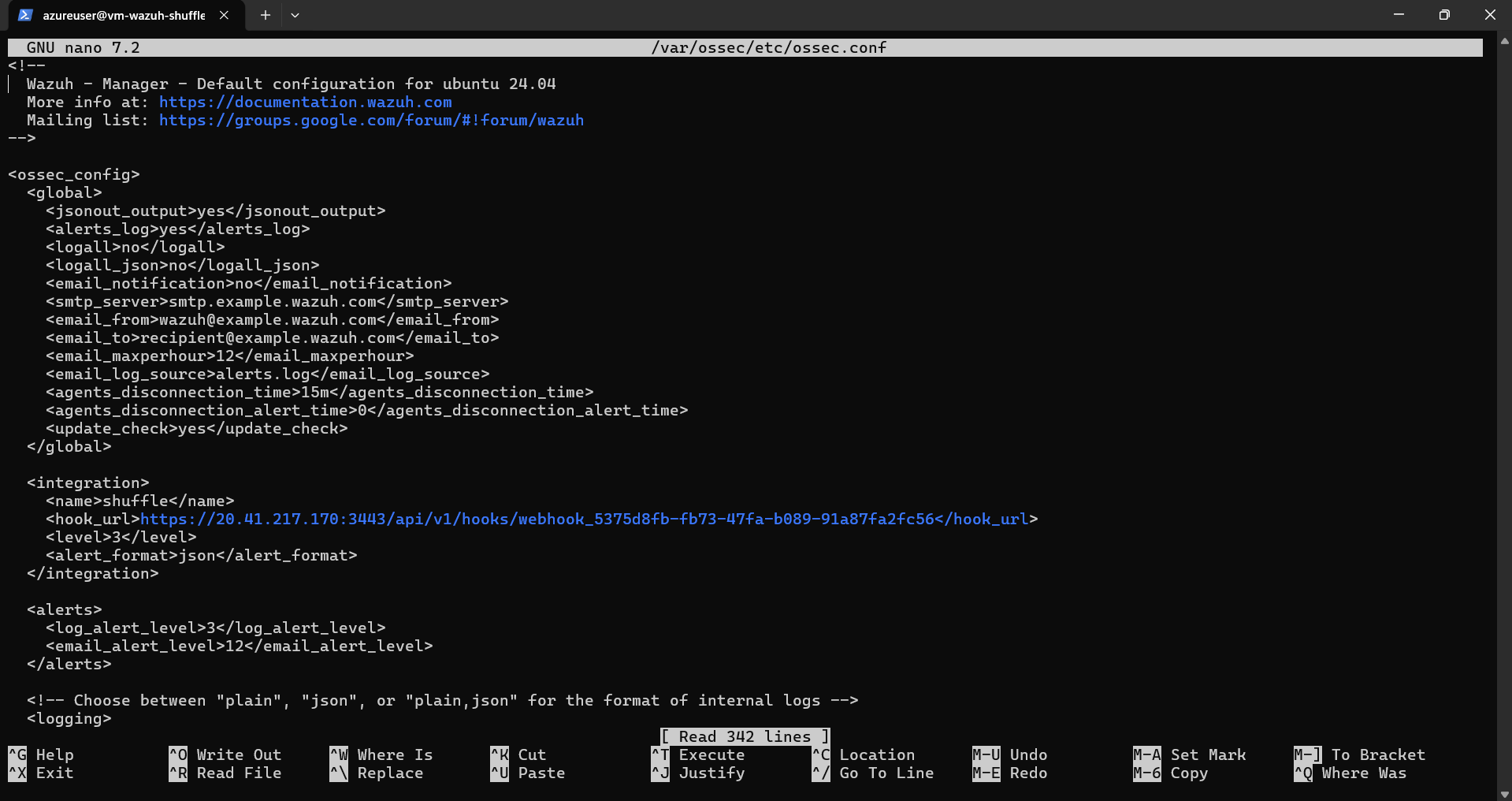Place cursor on agents_disconnection_time 15m line

pyautogui.click(x=320, y=392)
